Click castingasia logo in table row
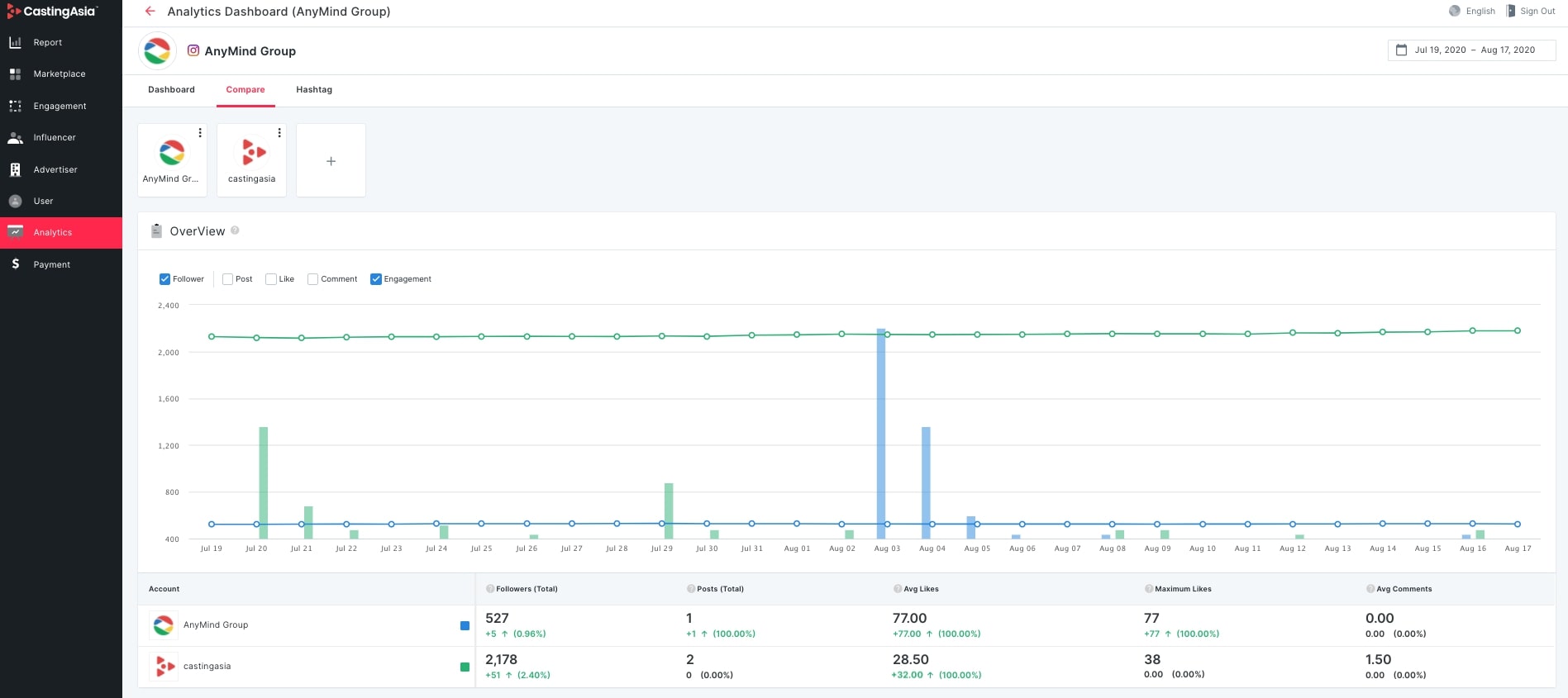This screenshot has width=1568, height=698. pos(164,667)
